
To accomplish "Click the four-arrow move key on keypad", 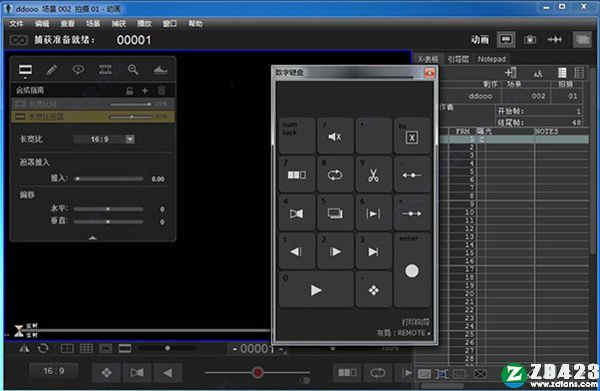I will (373, 290).
